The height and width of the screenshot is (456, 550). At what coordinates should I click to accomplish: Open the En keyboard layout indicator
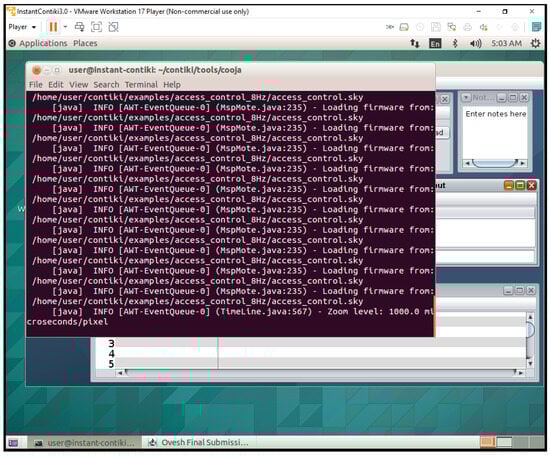[435, 43]
